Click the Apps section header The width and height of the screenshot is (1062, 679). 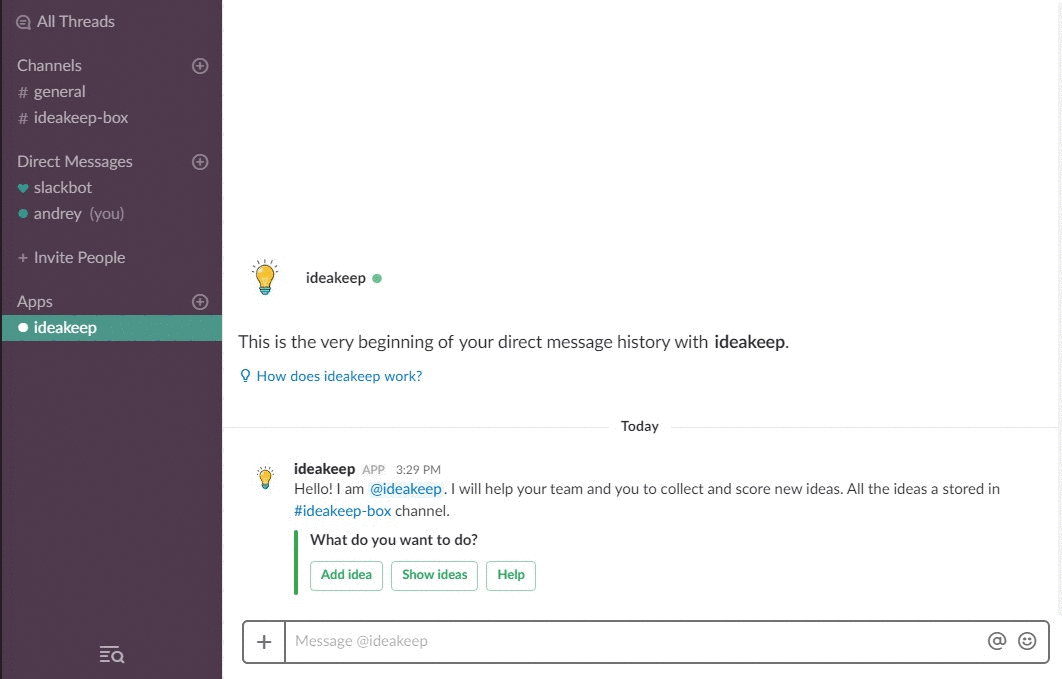click(x=35, y=302)
